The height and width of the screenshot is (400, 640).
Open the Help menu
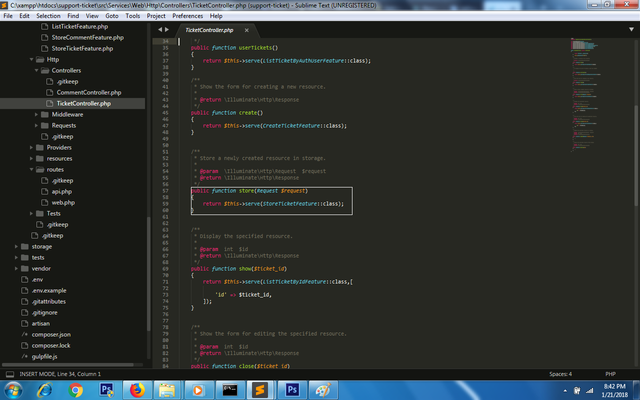[x=216, y=16]
